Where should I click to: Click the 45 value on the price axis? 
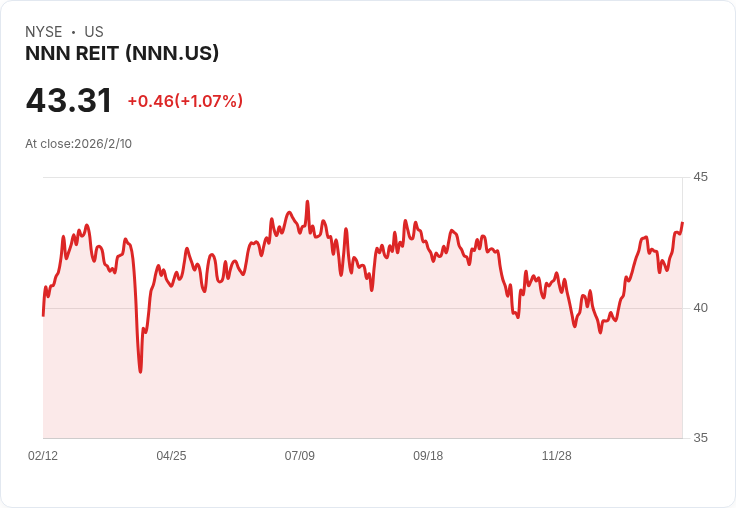[700, 177]
